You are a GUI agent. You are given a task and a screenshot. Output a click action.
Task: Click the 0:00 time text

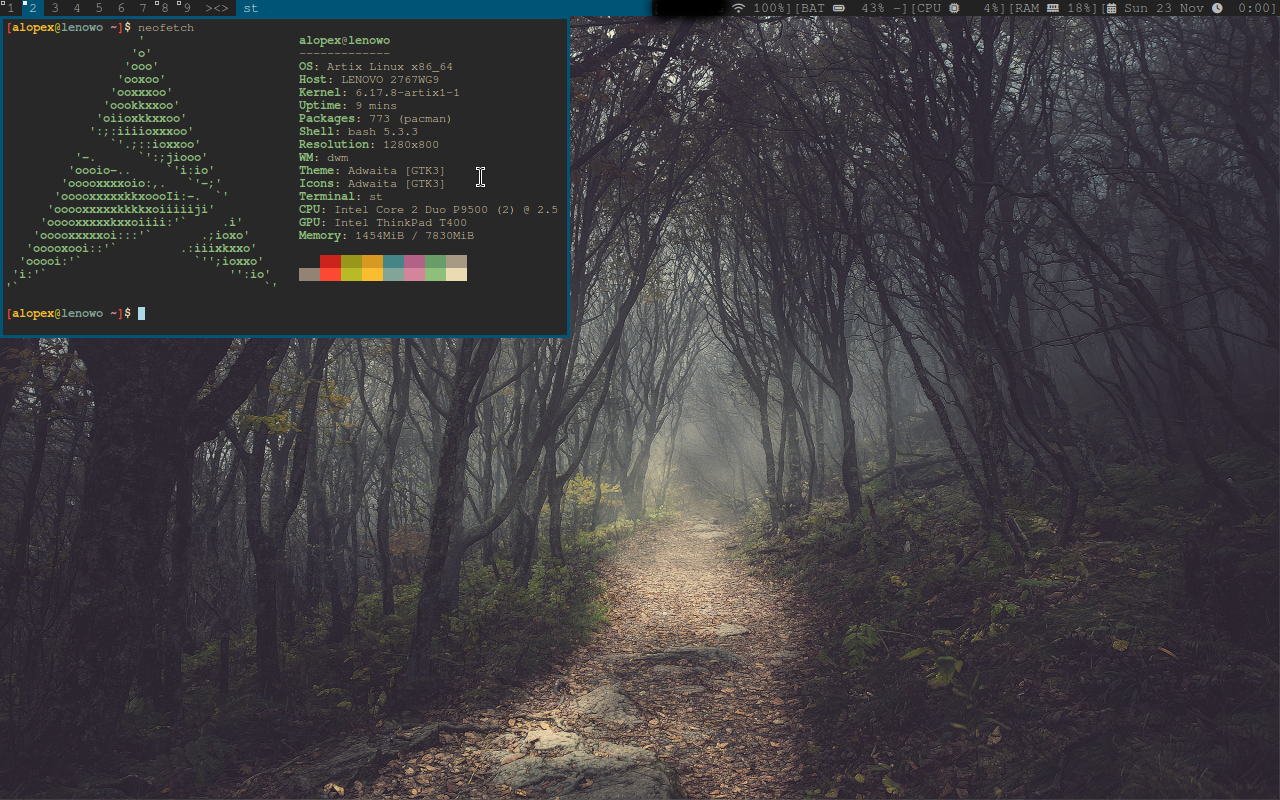(x=1254, y=8)
